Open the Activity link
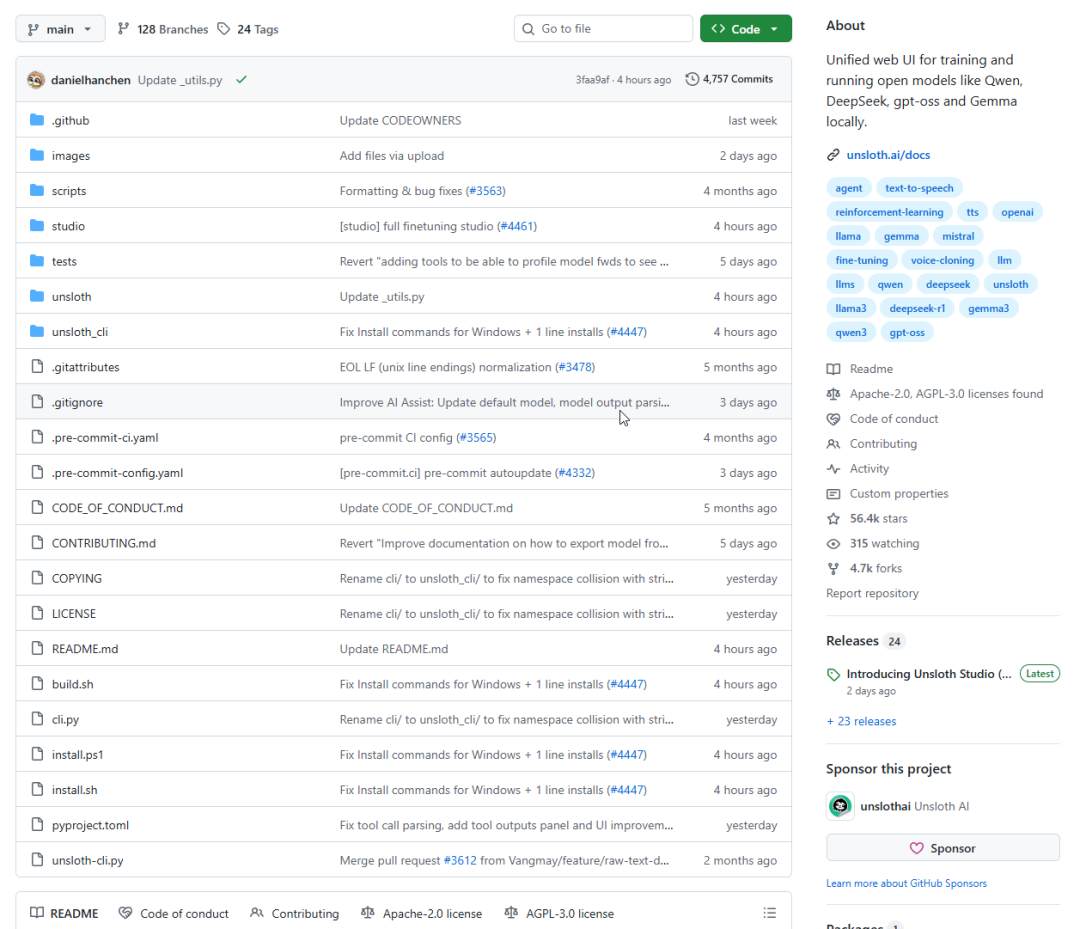 [x=869, y=469]
